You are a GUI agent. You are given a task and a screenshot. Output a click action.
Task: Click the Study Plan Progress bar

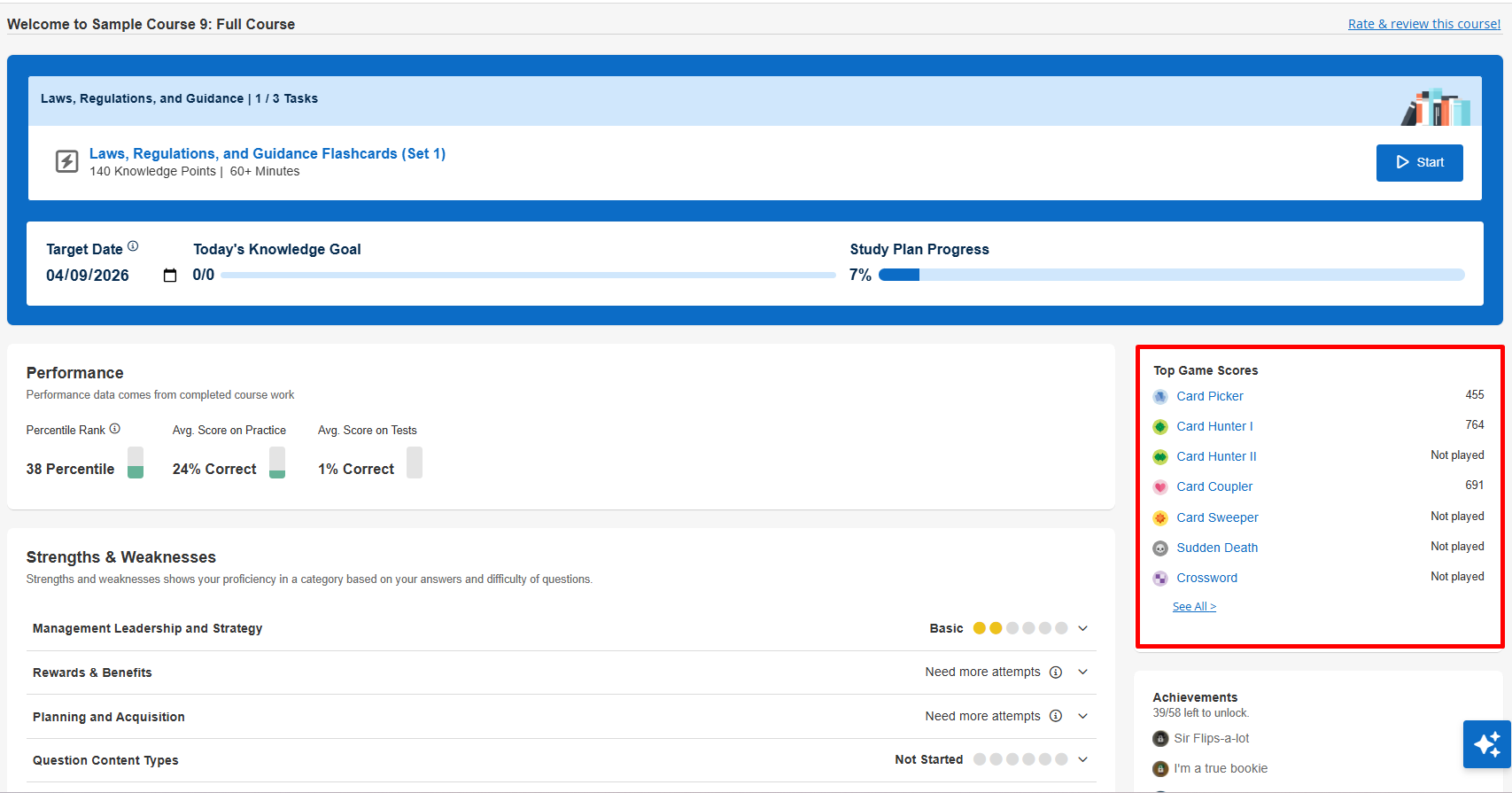1171,275
